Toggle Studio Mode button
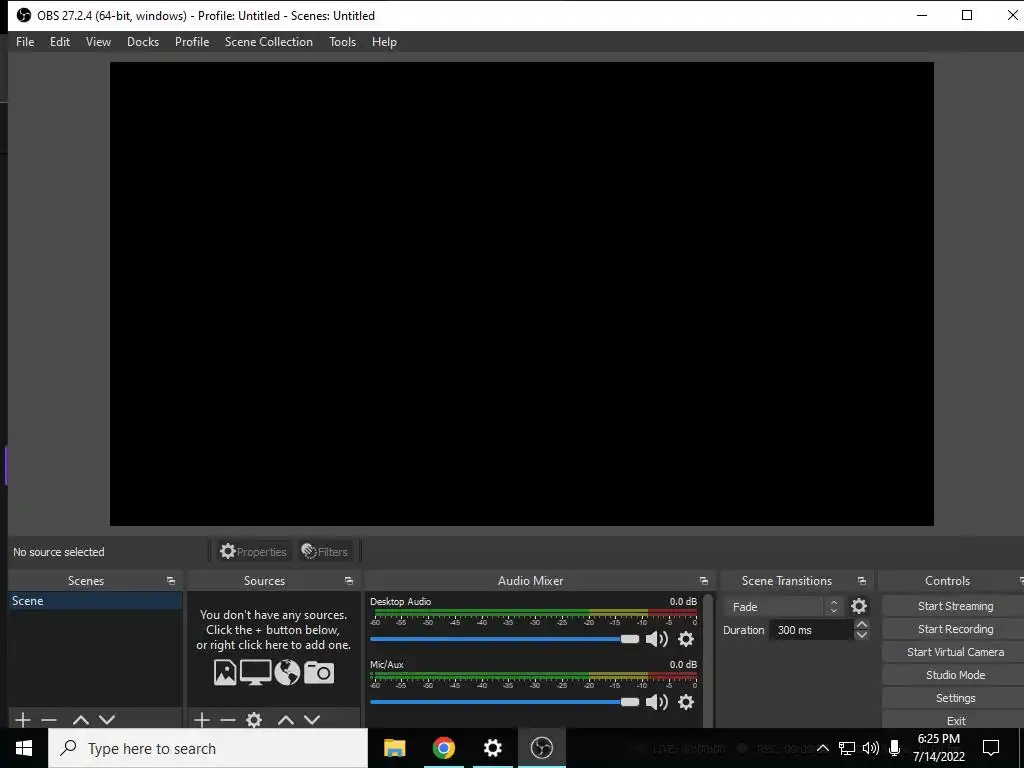Image resolution: width=1024 pixels, height=768 pixels. tap(955, 675)
